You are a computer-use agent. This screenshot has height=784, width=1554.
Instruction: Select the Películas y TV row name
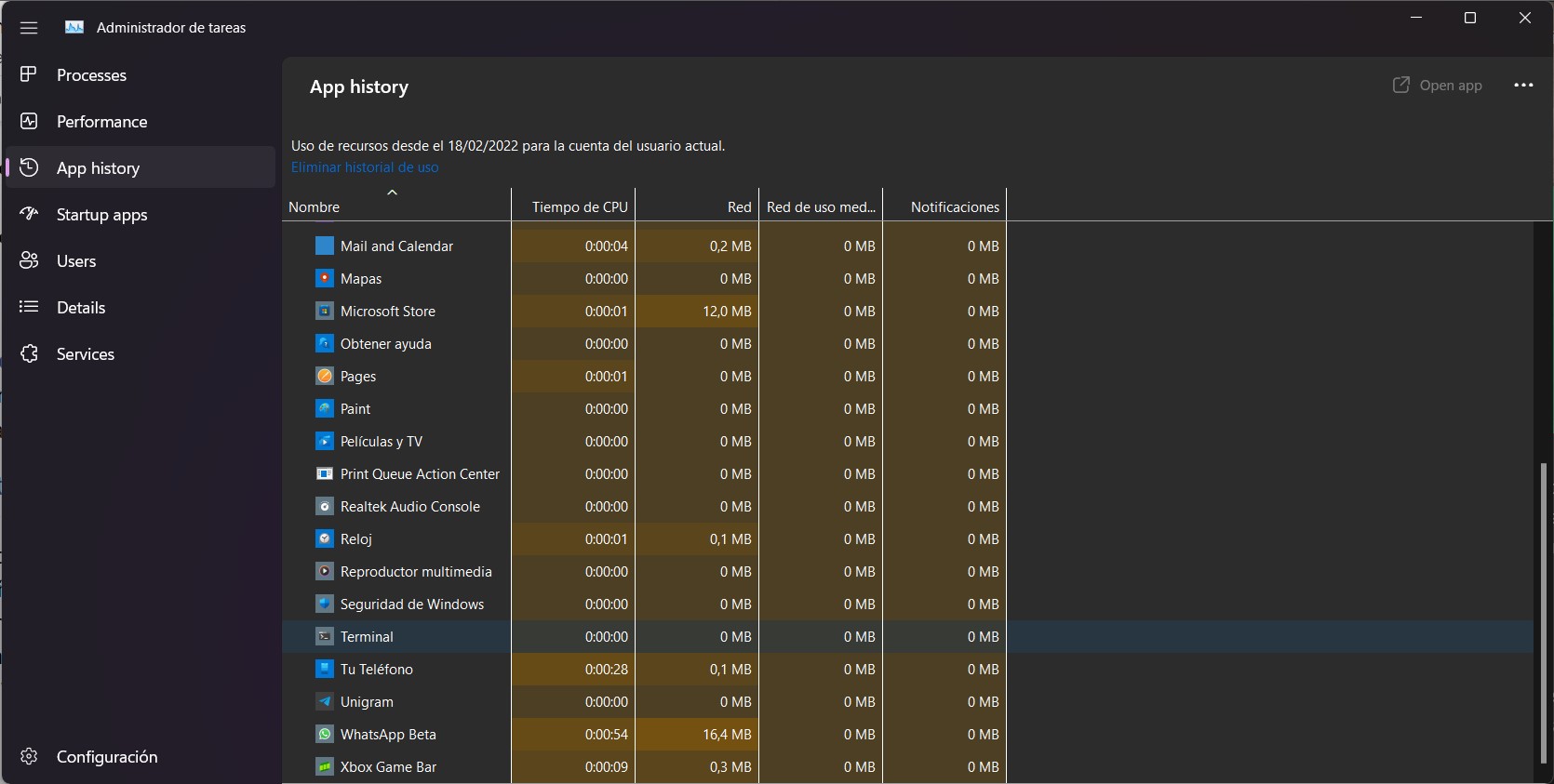tap(382, 442)
